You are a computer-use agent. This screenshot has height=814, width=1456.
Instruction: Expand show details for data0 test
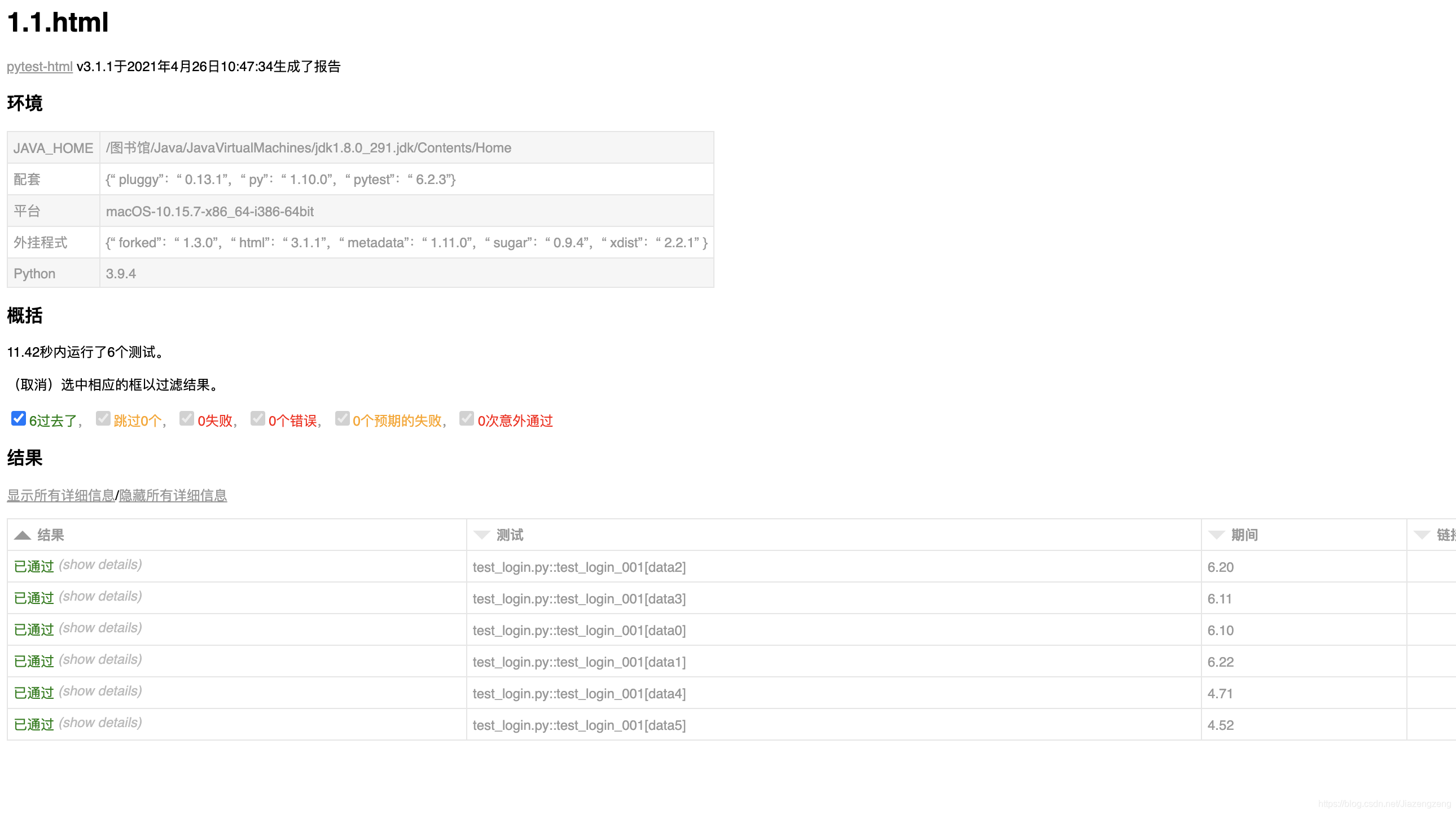100,628
